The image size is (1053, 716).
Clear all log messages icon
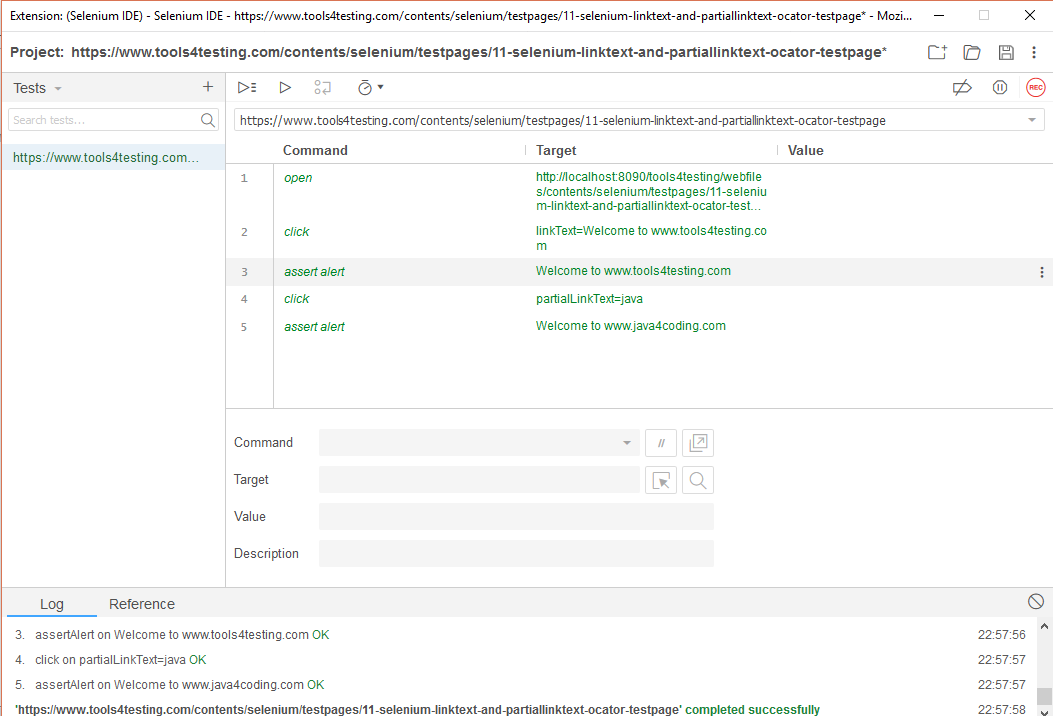pyautogui.click(x=1036, y=601)
